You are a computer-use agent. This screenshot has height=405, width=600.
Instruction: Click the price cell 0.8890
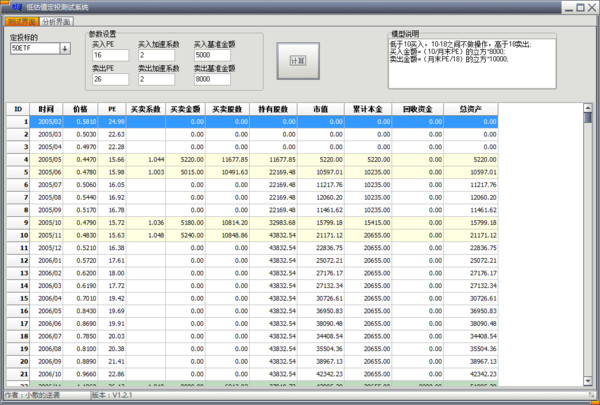(x=80, y=362)
